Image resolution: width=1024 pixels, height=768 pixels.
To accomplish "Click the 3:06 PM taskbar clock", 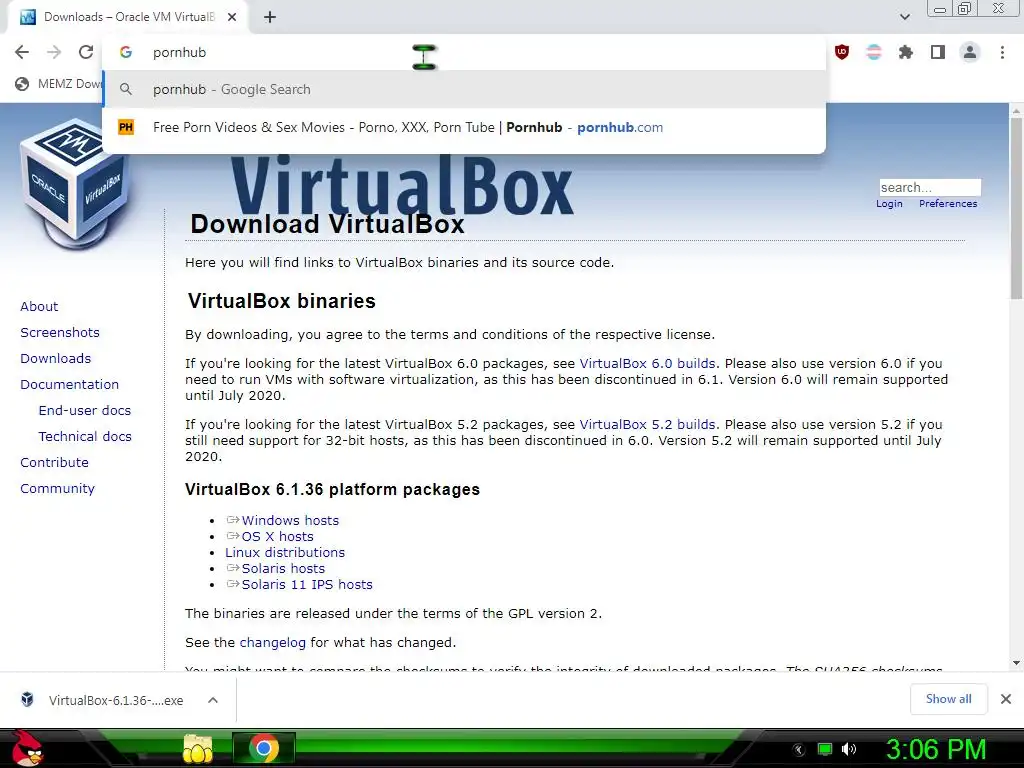I will (935, 749).
